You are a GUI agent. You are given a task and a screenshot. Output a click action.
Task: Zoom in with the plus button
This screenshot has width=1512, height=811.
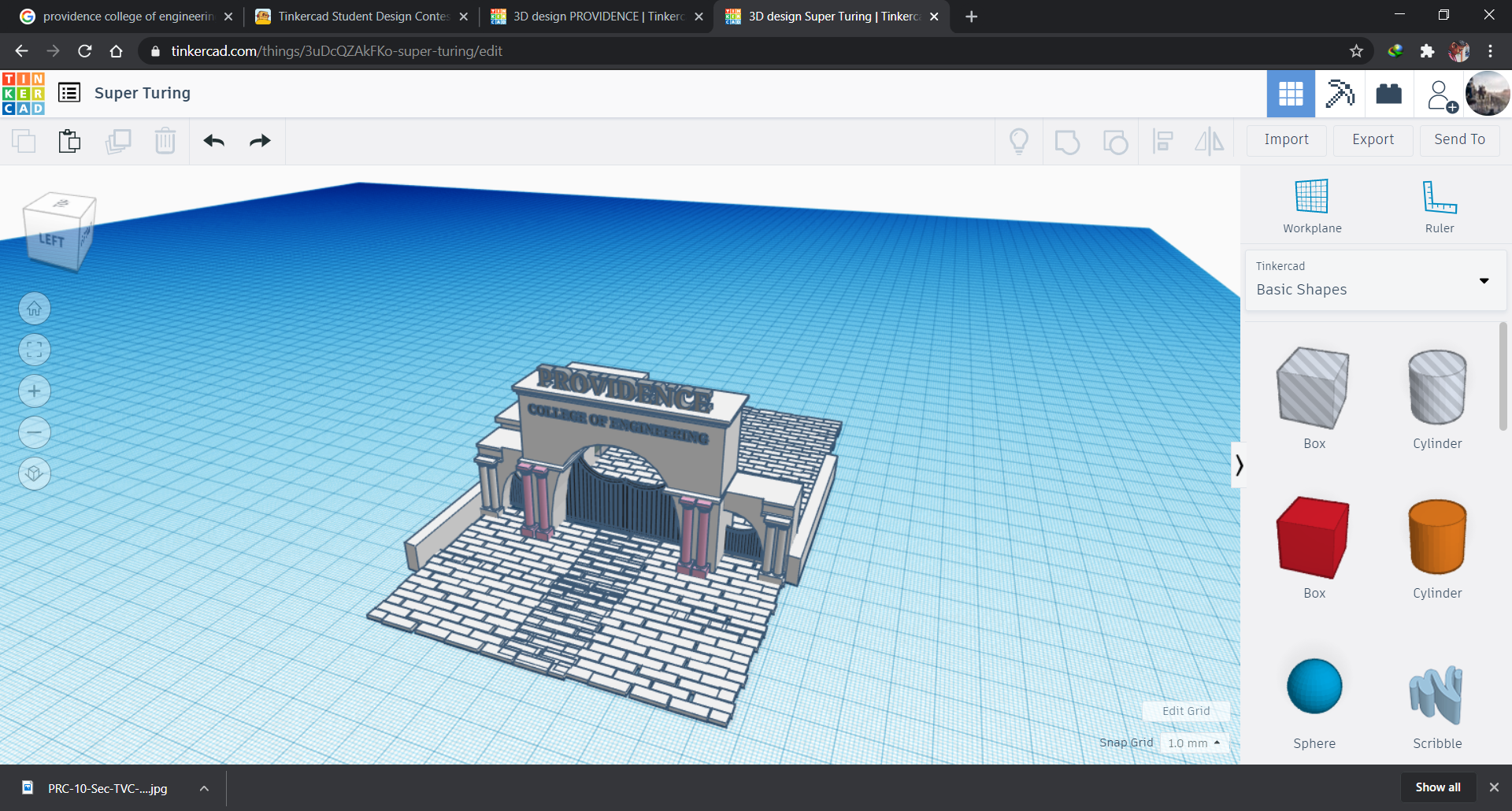click(x=35, y=391)
